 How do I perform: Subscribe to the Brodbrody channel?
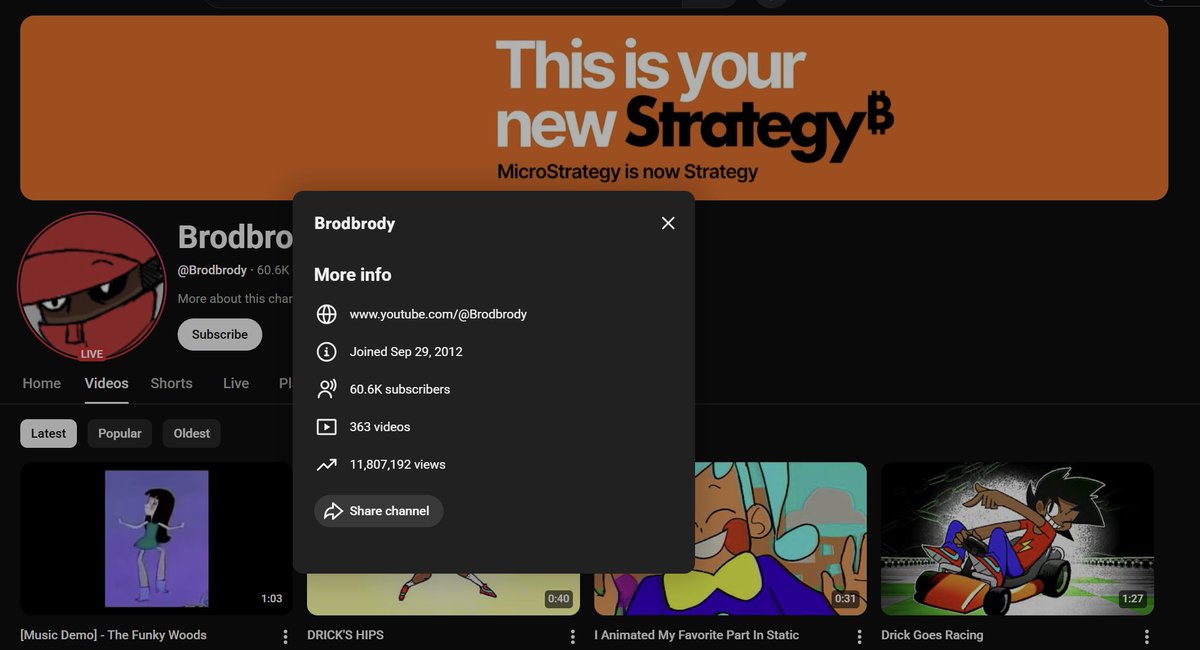[220, 335]
